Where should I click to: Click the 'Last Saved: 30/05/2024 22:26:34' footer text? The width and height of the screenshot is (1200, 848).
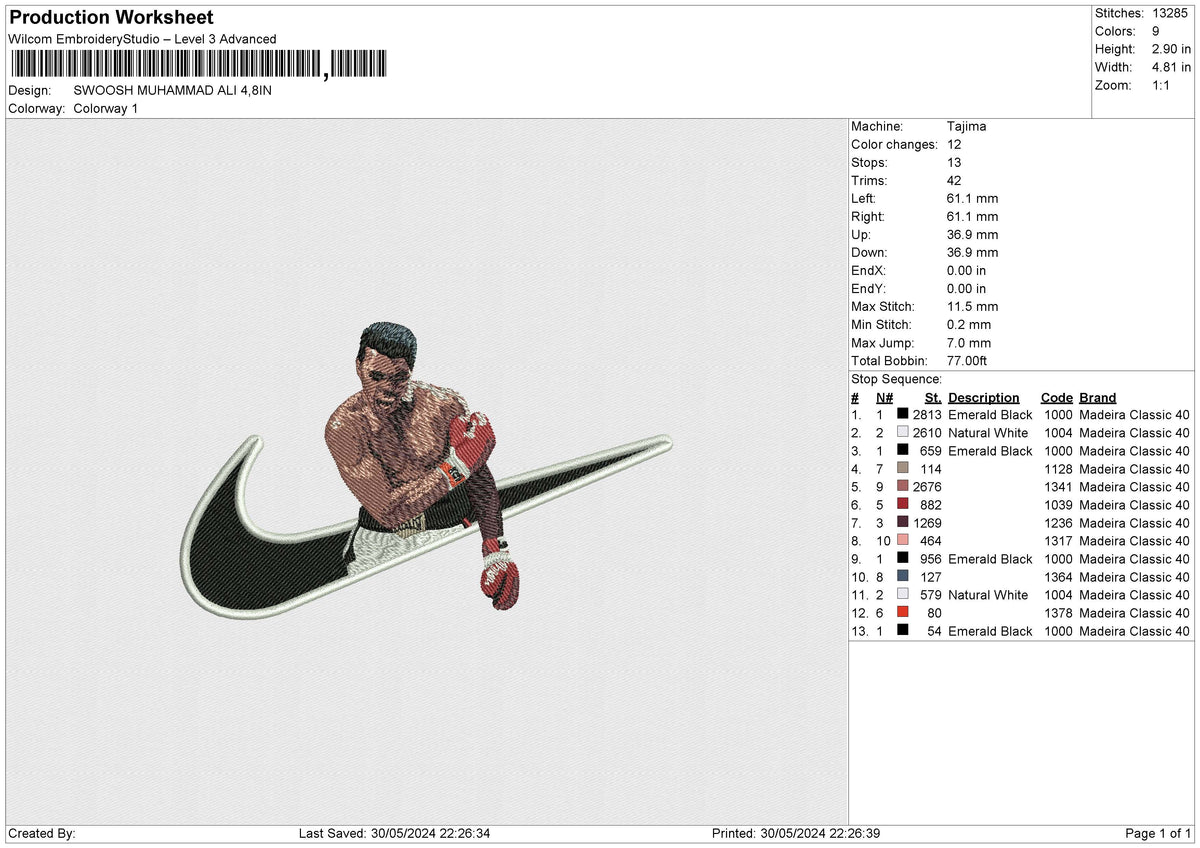tap(396, 834)
